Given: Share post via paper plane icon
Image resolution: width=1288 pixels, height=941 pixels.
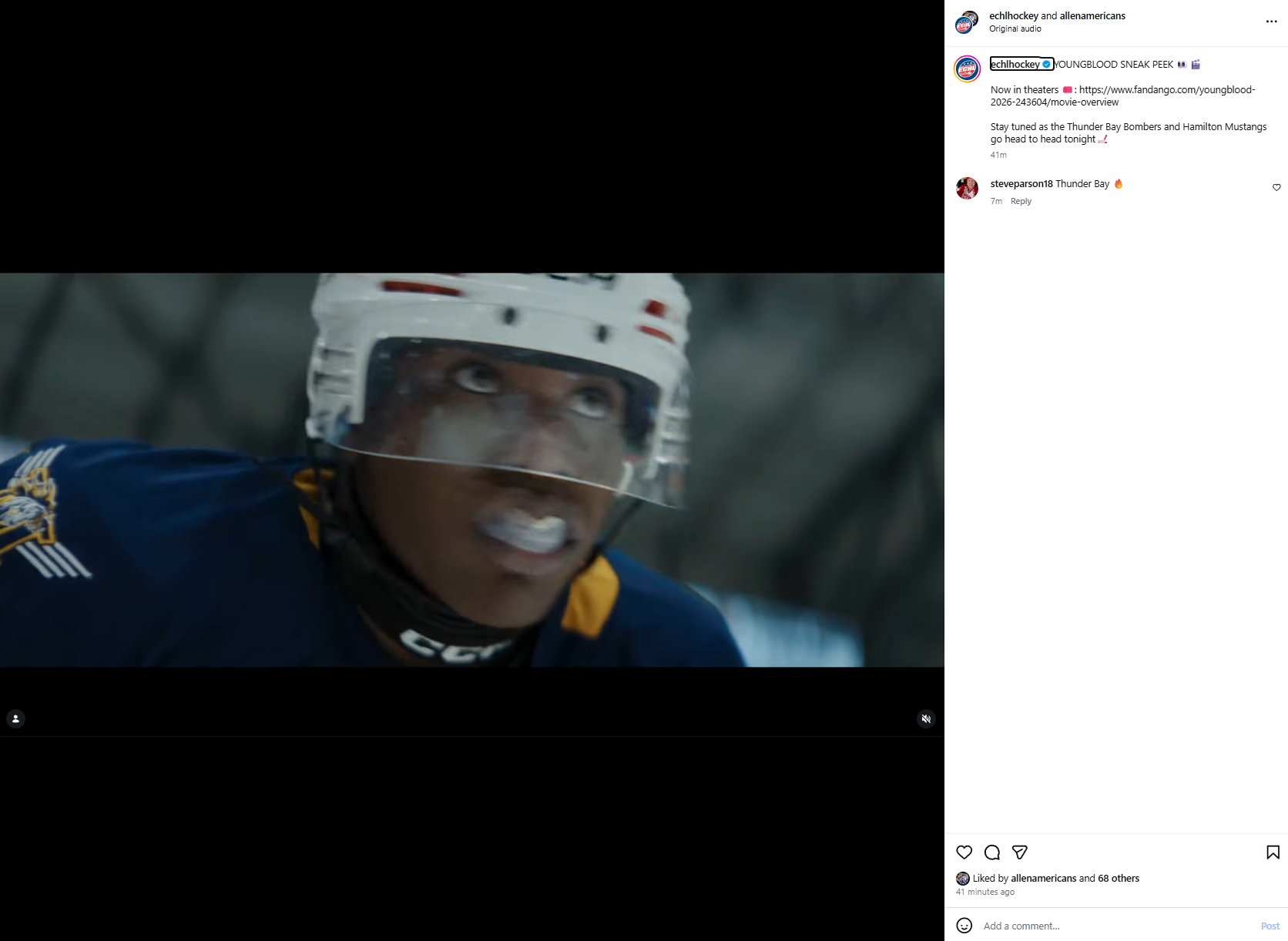Looking at the screenshot, I should pyautogui.click(x=1020, y=852).
